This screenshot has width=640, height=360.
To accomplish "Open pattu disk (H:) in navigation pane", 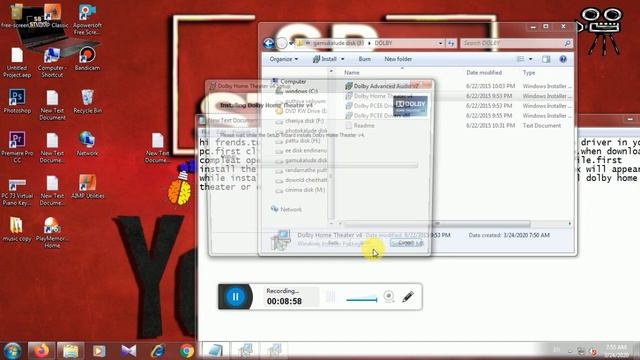I will (x=298, y=140).
